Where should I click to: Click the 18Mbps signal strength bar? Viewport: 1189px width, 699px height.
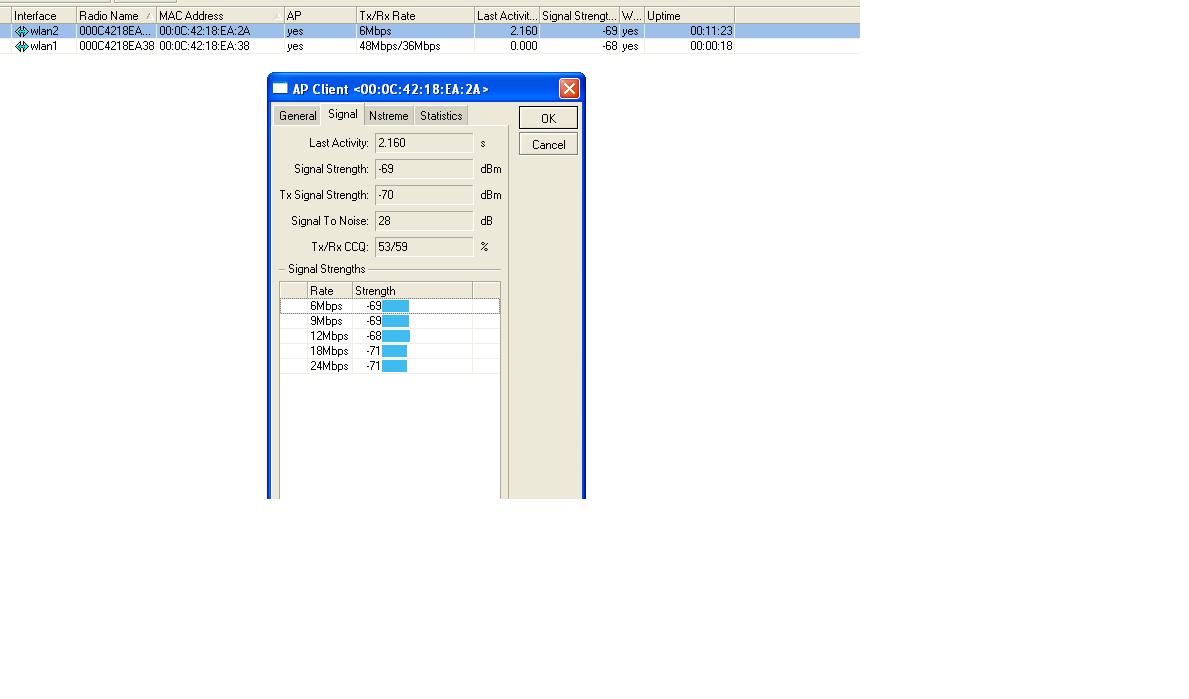(x=394, y=351)
